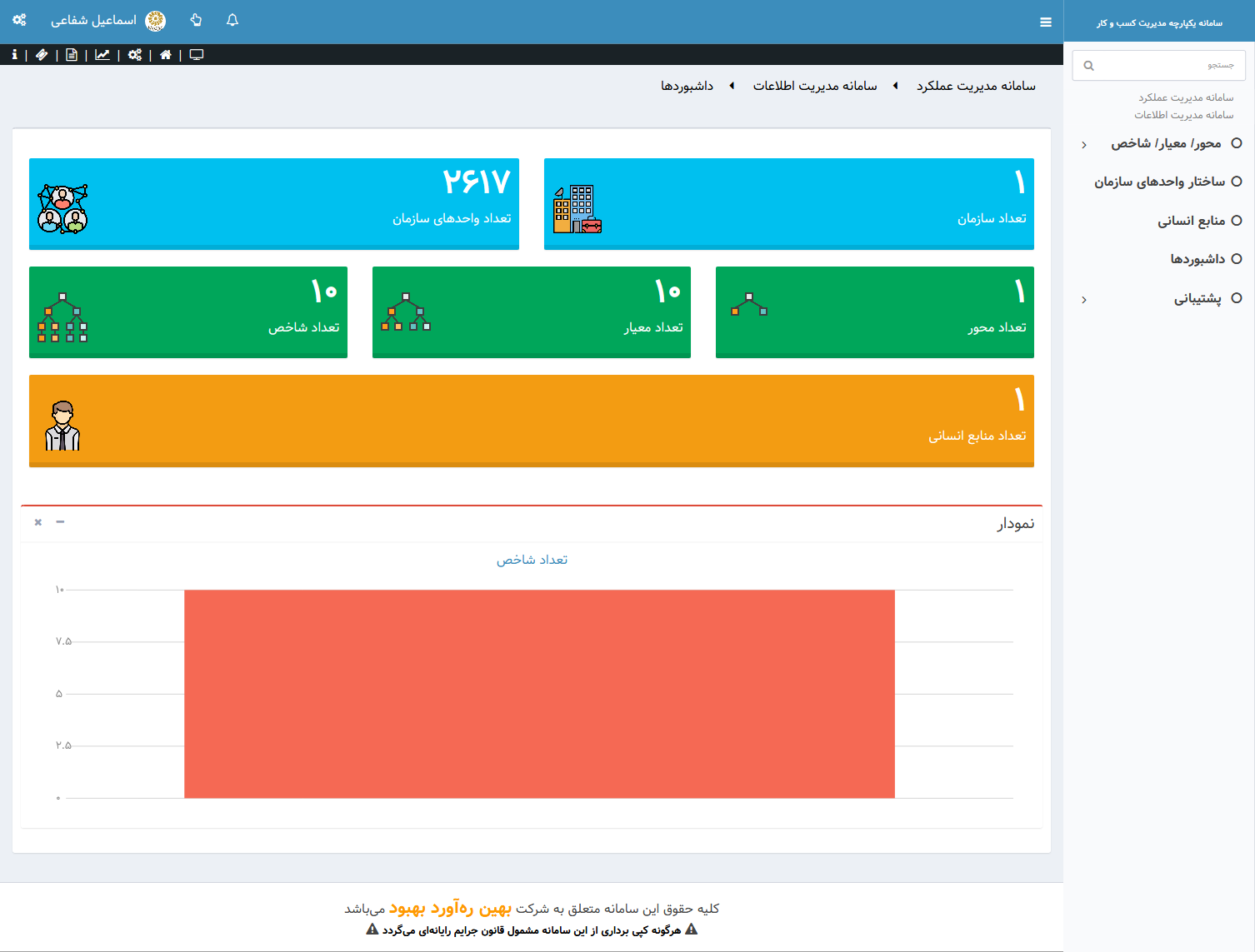Image resolution: width=1255 pixels, height=952 pixels.
Task: Click the سامانه مدیریت عملکرد breadcrumb link
Action: 976,86
